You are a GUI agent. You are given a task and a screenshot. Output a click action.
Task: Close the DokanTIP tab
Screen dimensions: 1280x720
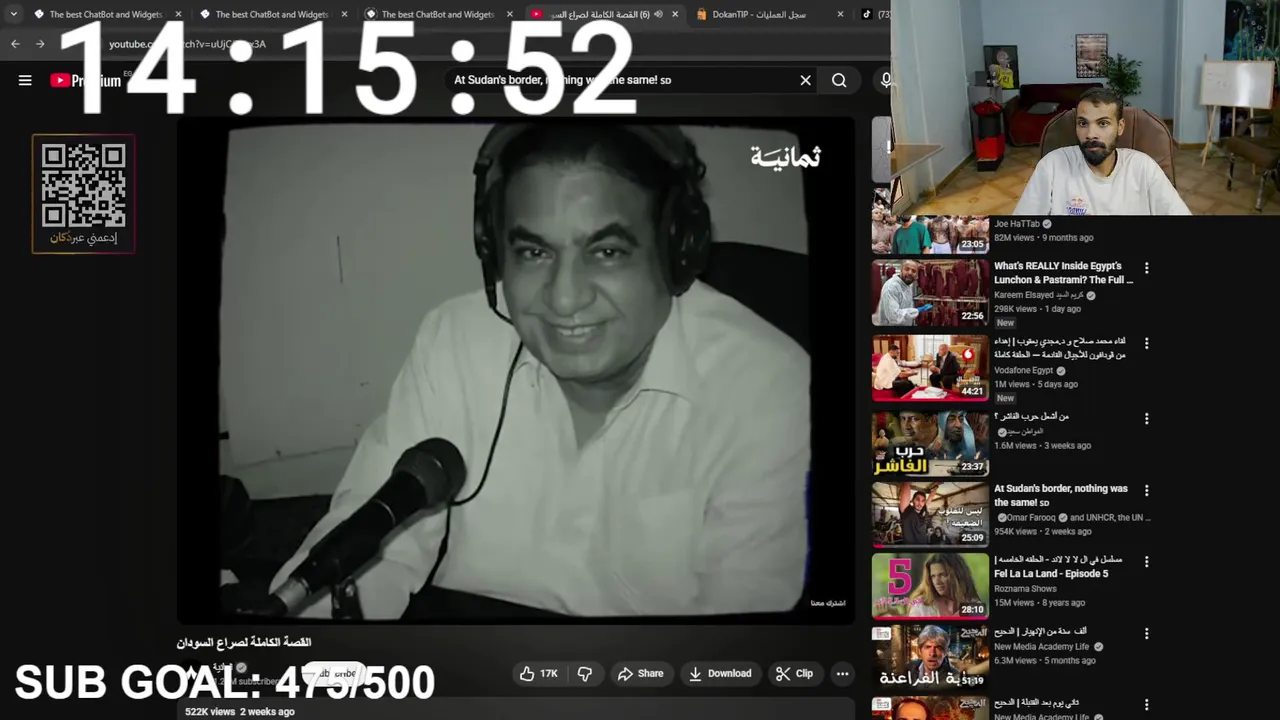pos(840,14)
